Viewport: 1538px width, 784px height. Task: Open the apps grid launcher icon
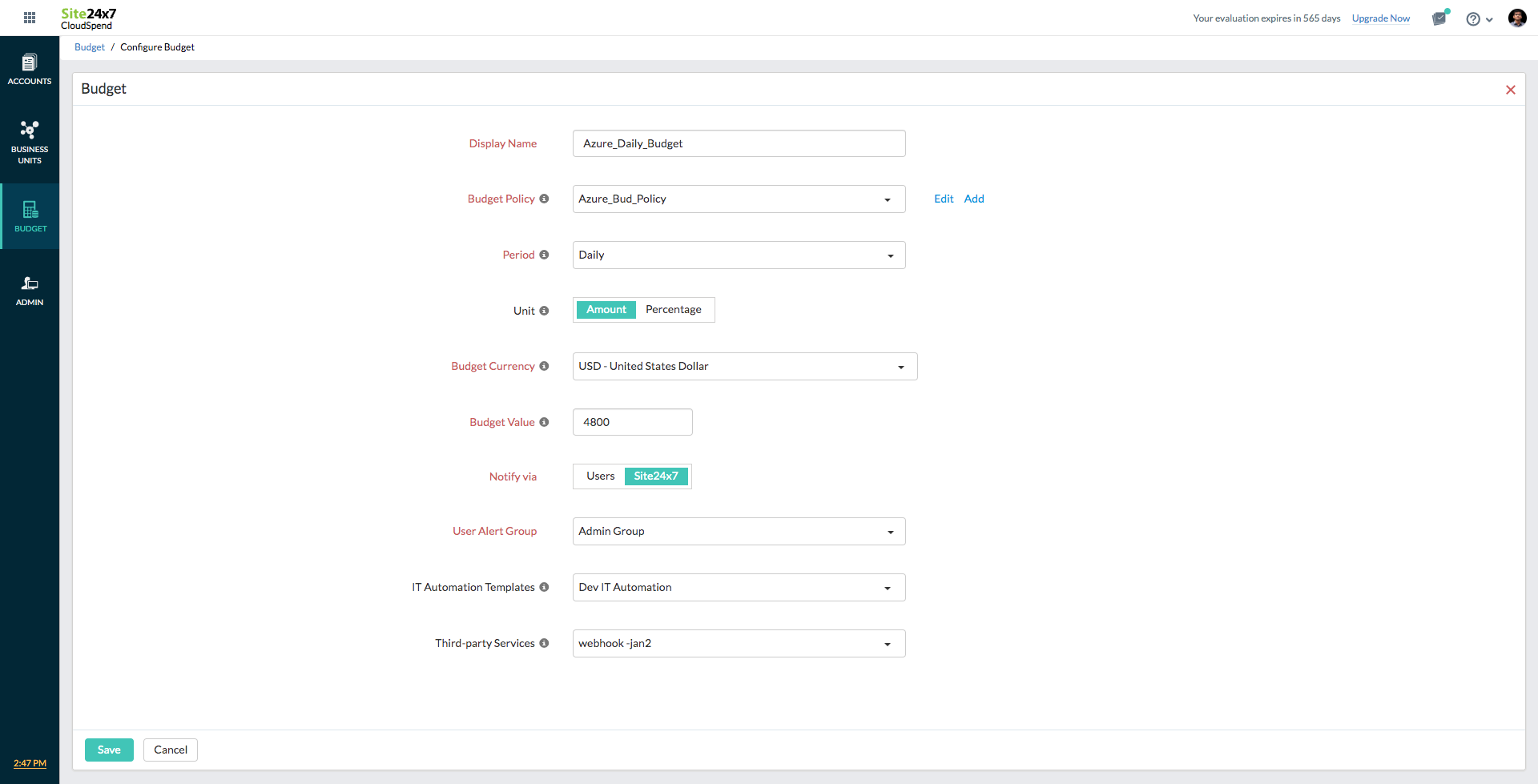pos(30,18)
